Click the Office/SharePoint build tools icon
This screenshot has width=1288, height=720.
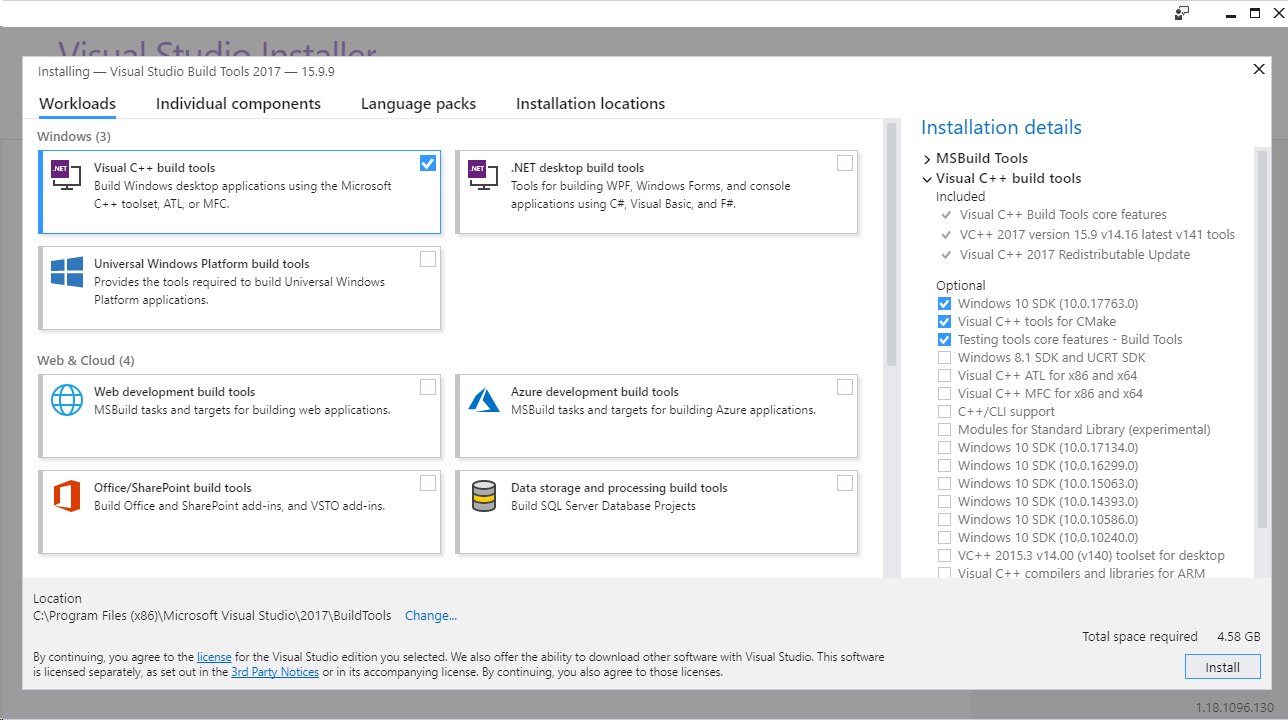pyautogui.click(x=66, y=496)
